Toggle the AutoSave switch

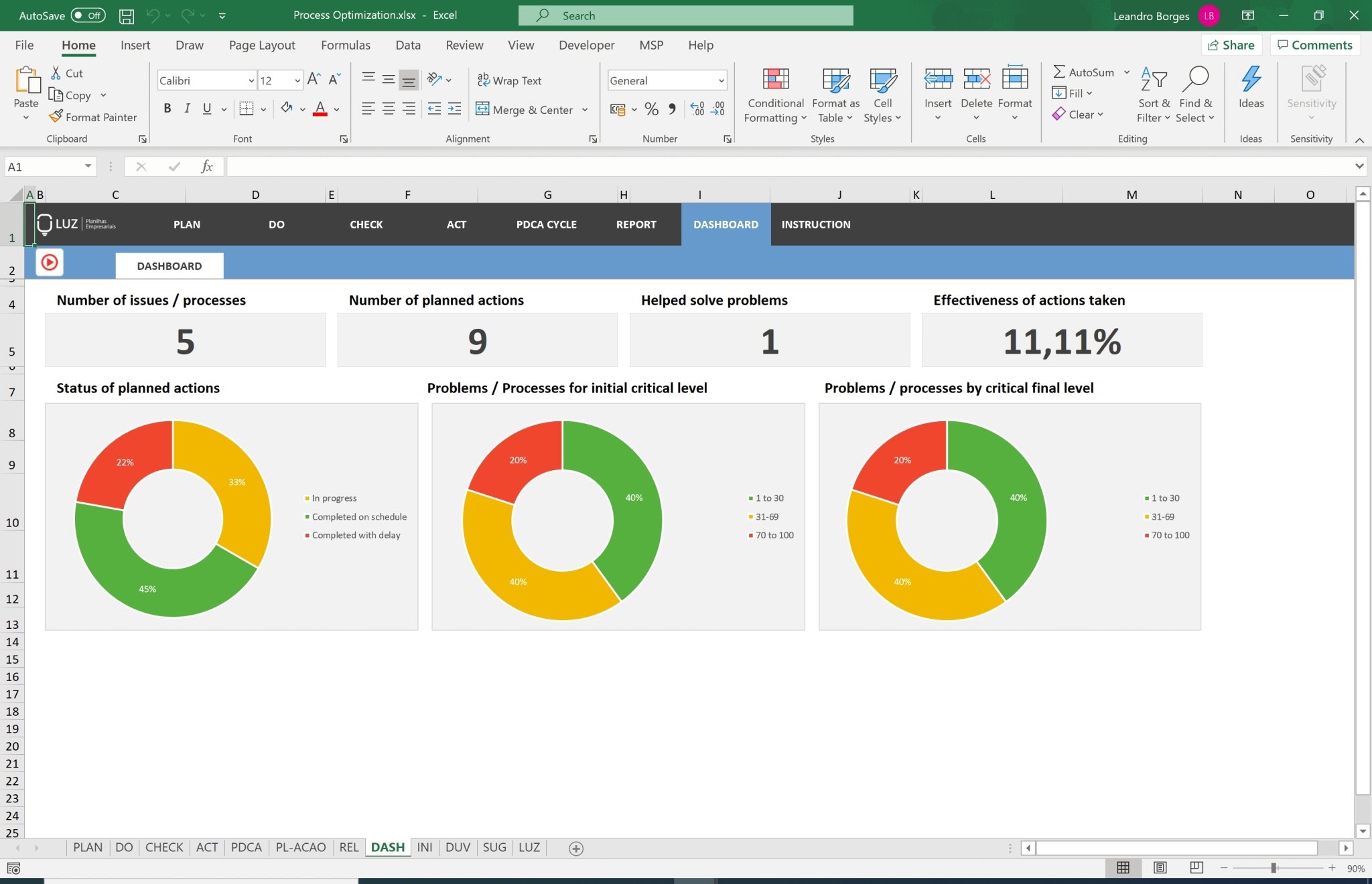pos(87,15)
